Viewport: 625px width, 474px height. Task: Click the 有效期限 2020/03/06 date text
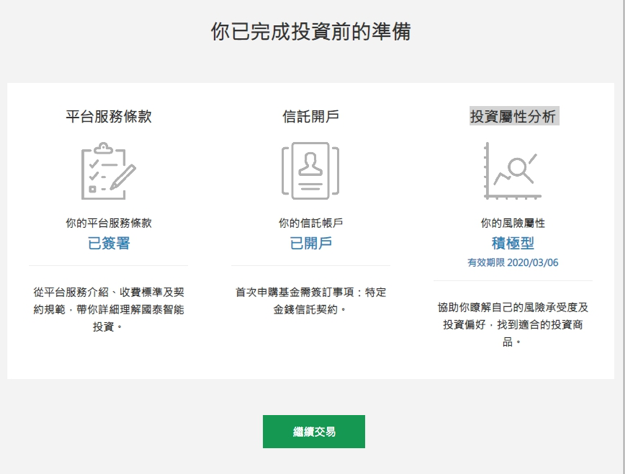click(x=512, y=263)
